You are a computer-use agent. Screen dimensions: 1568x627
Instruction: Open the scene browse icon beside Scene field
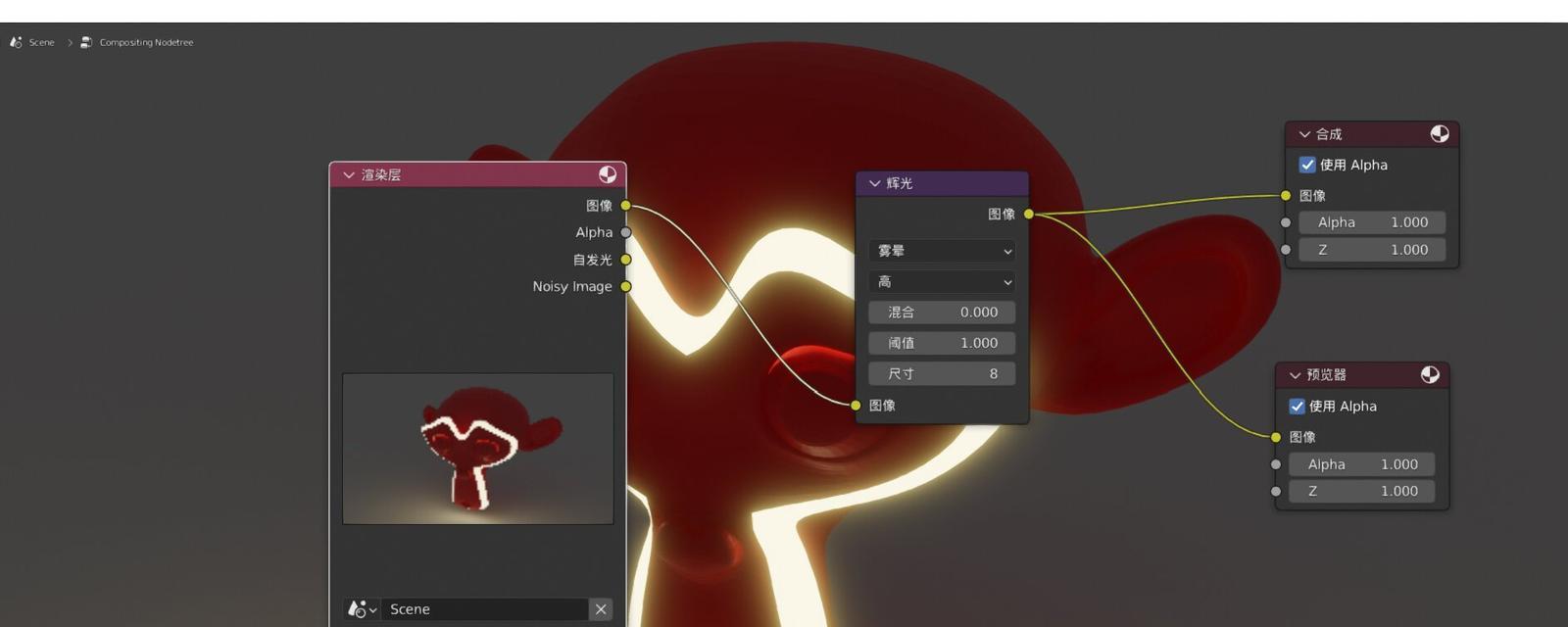362,609
